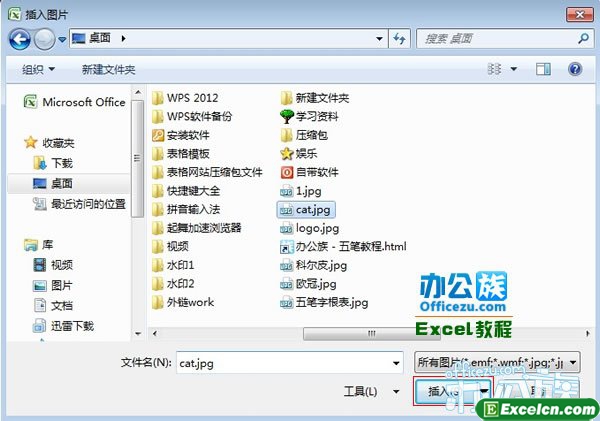600x421 pixels.
Task: Open the 工具(L) menu
Action: pyautogui.click(x=371, y=391)
